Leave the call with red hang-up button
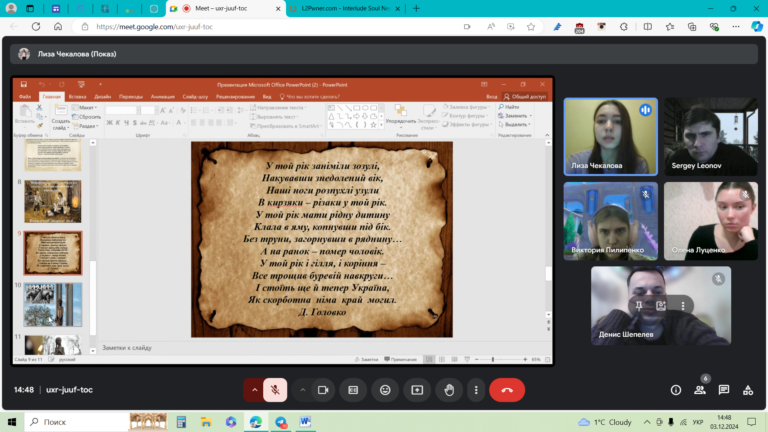Image resolution: width=768 pixels, height=432 pixels. pyautogui.click(x=507, y=390)
